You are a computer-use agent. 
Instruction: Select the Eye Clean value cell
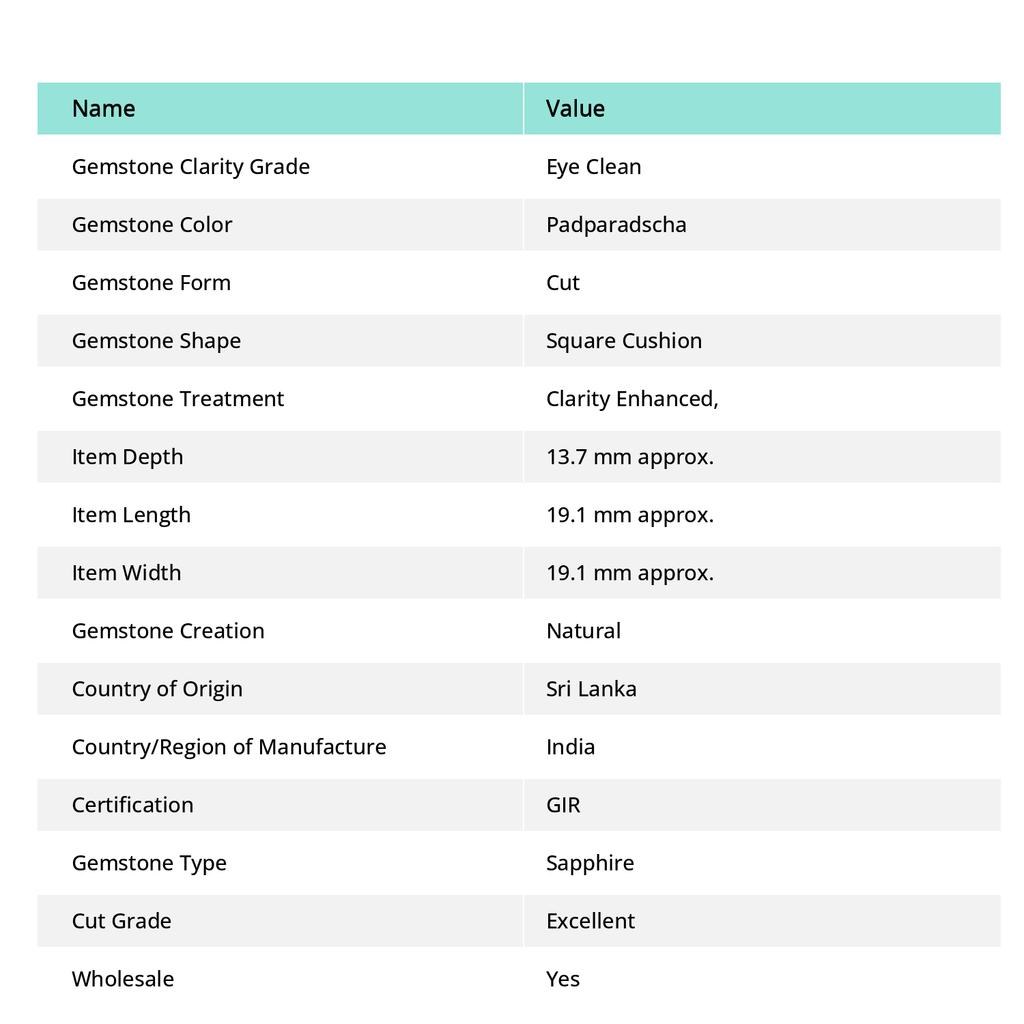pyautogui.click(x=593, y=167)
